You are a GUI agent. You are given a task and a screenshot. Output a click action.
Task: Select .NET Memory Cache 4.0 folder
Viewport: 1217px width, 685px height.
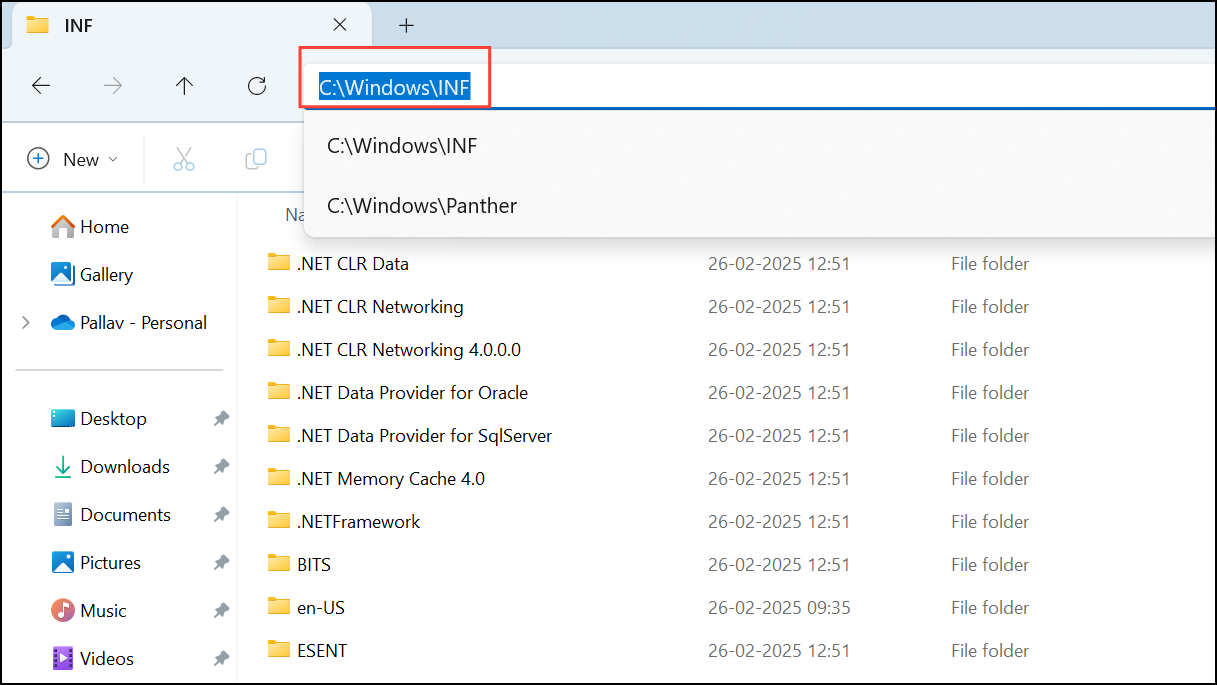tap(391, 479)
